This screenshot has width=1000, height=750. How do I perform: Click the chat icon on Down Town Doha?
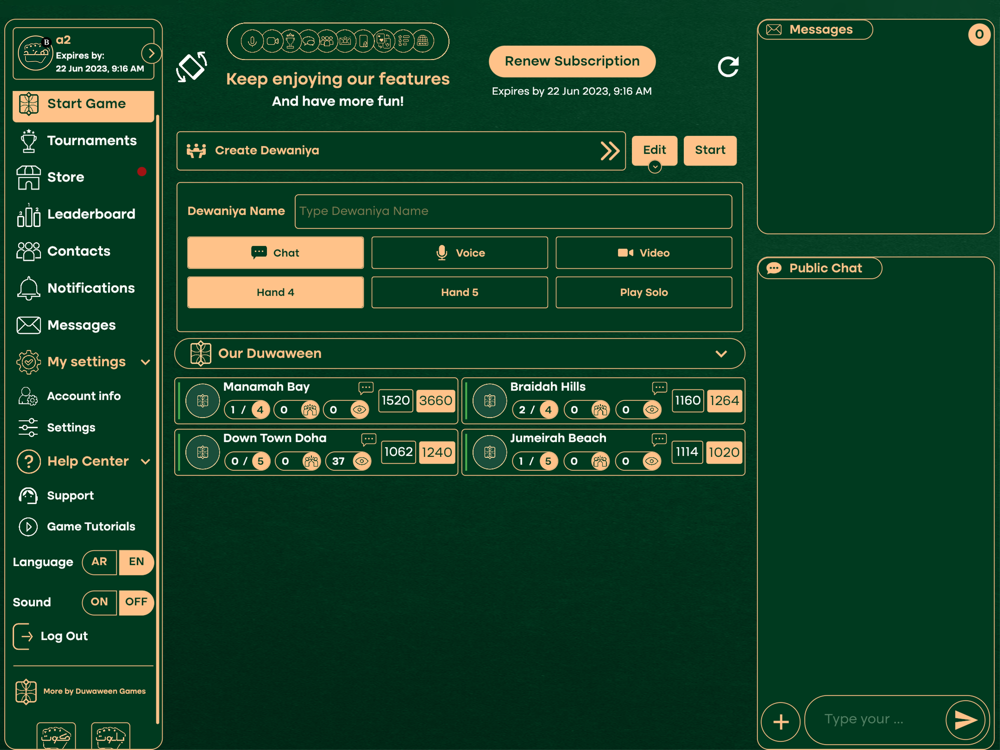click(x=369, y=439)
